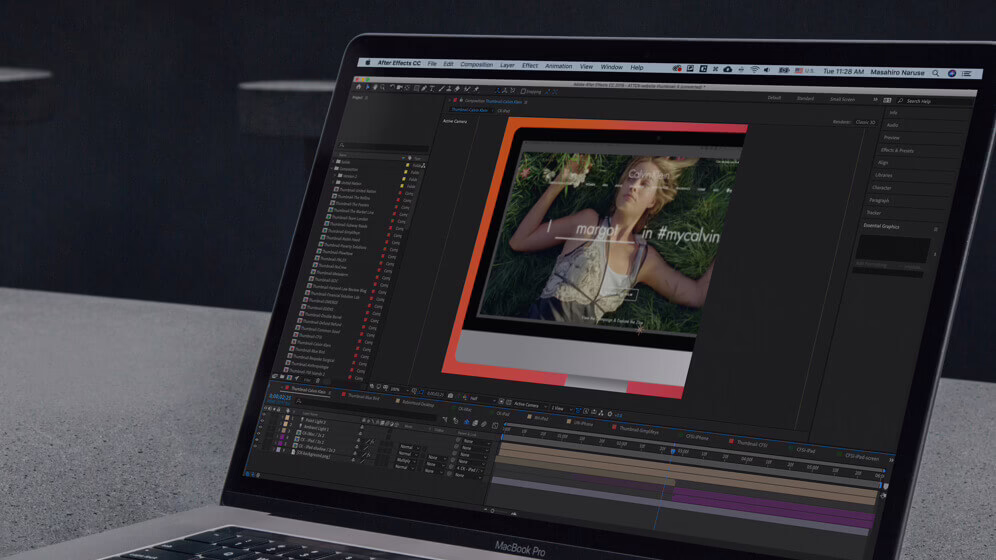Open the Composition menu
The image size is (996, 560).
pos(476,64)
